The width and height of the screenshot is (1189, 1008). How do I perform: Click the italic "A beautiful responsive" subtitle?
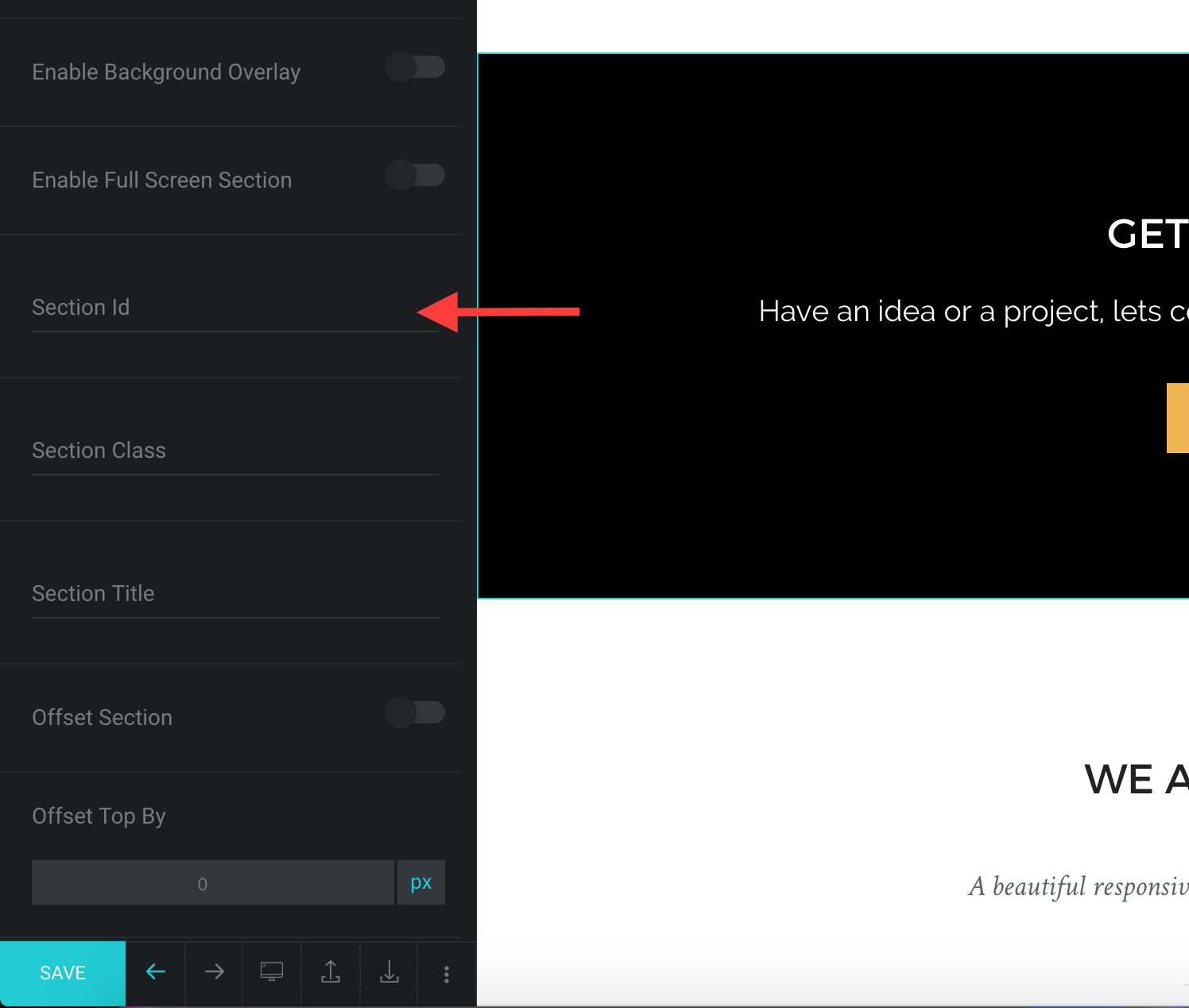pyautogui.click(x=1078, y=886)
